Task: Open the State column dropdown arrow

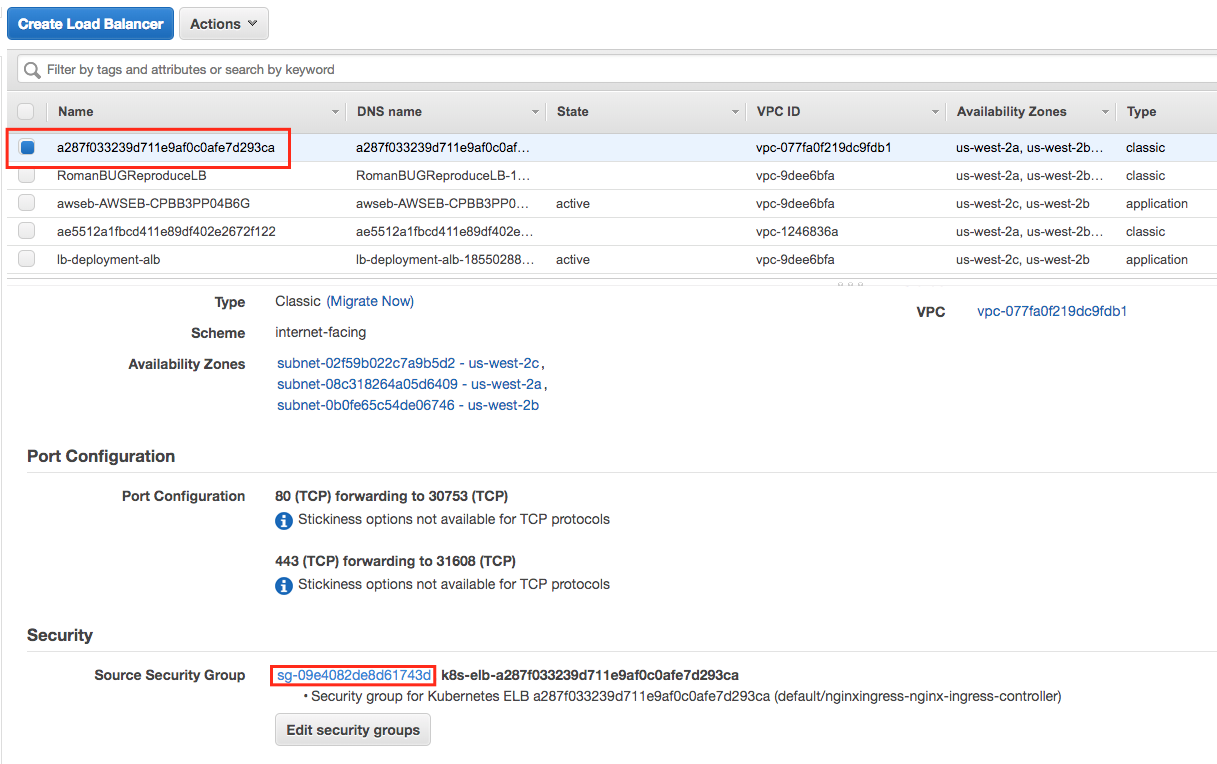Action: [x=735, y=112]
